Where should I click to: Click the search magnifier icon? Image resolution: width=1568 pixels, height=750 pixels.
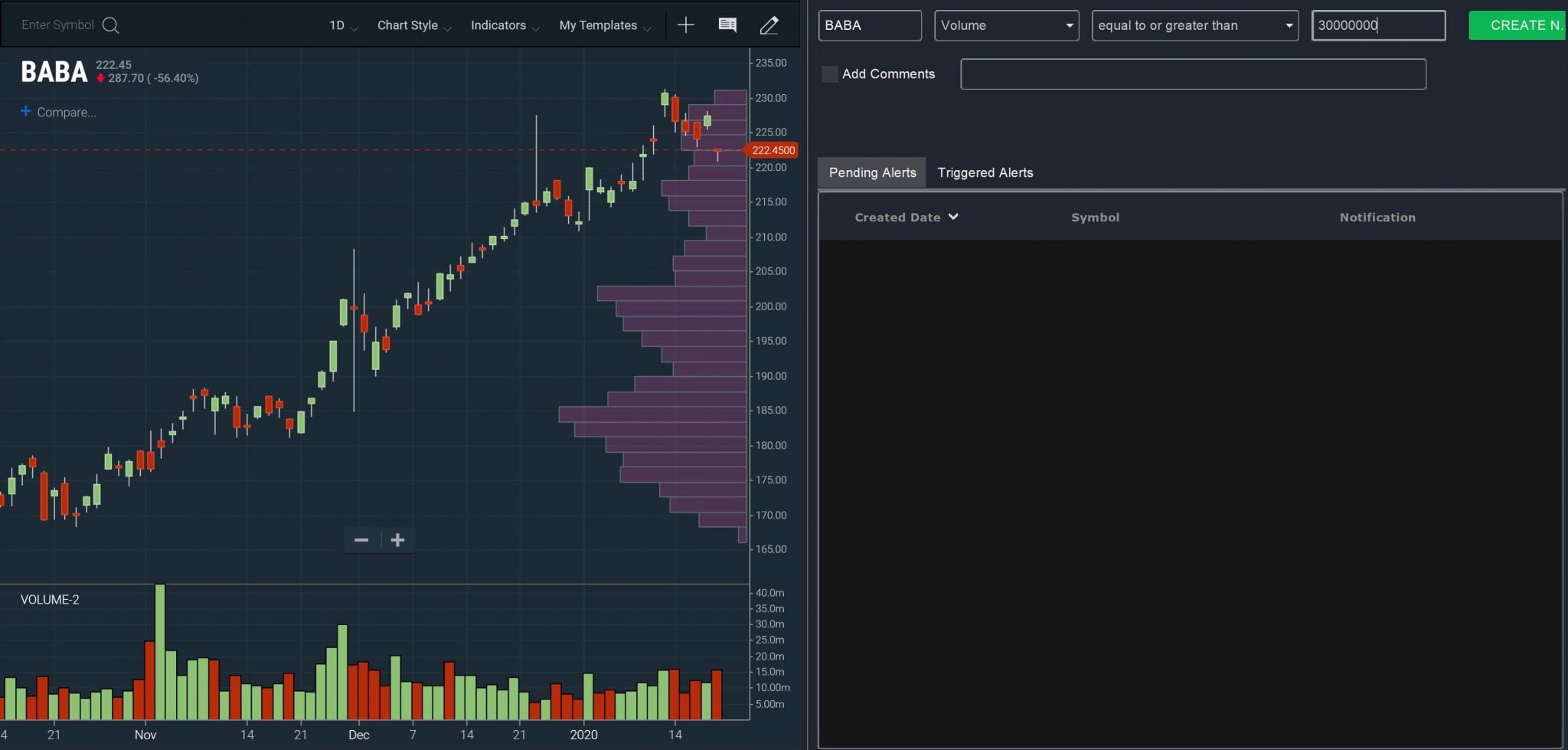click(x=110, y=25)
